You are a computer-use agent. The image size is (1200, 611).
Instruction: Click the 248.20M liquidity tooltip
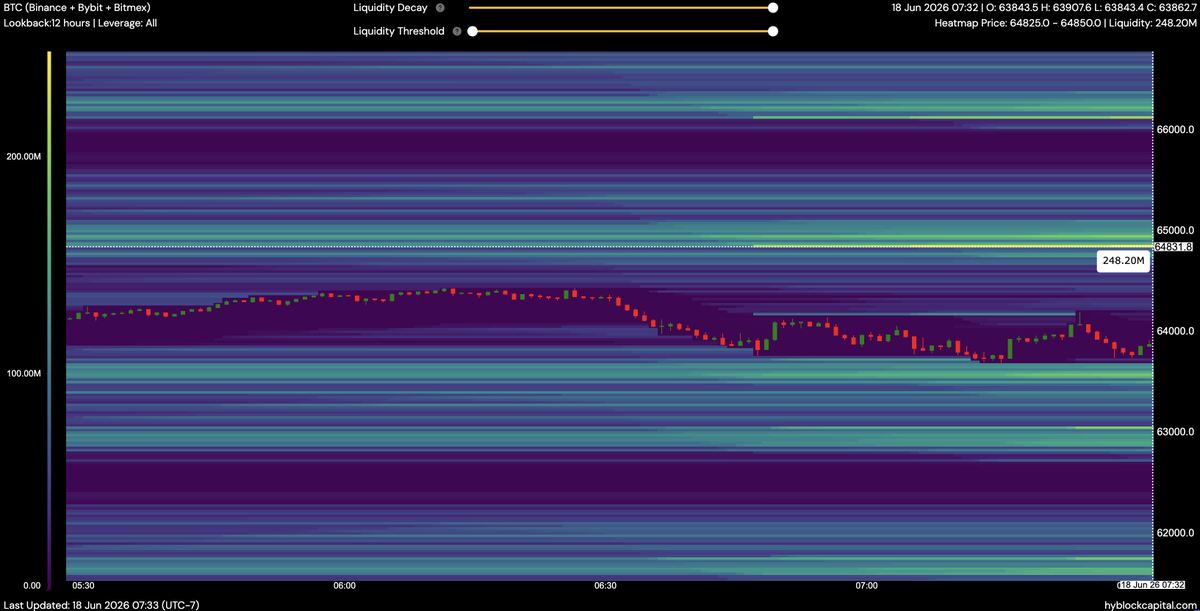tap(1123, 260)
